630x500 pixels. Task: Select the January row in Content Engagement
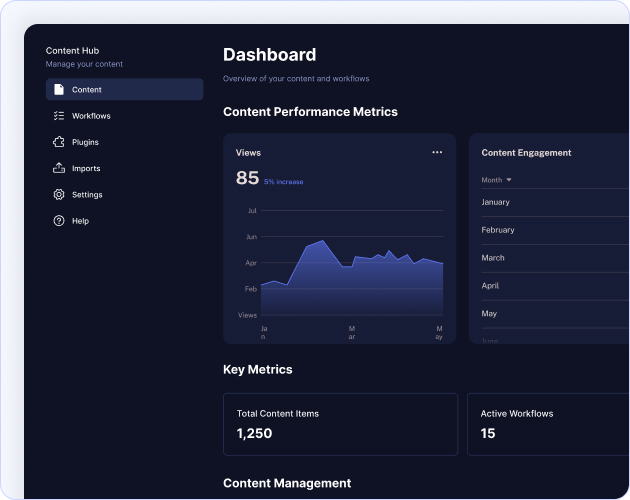pos(555,202)
